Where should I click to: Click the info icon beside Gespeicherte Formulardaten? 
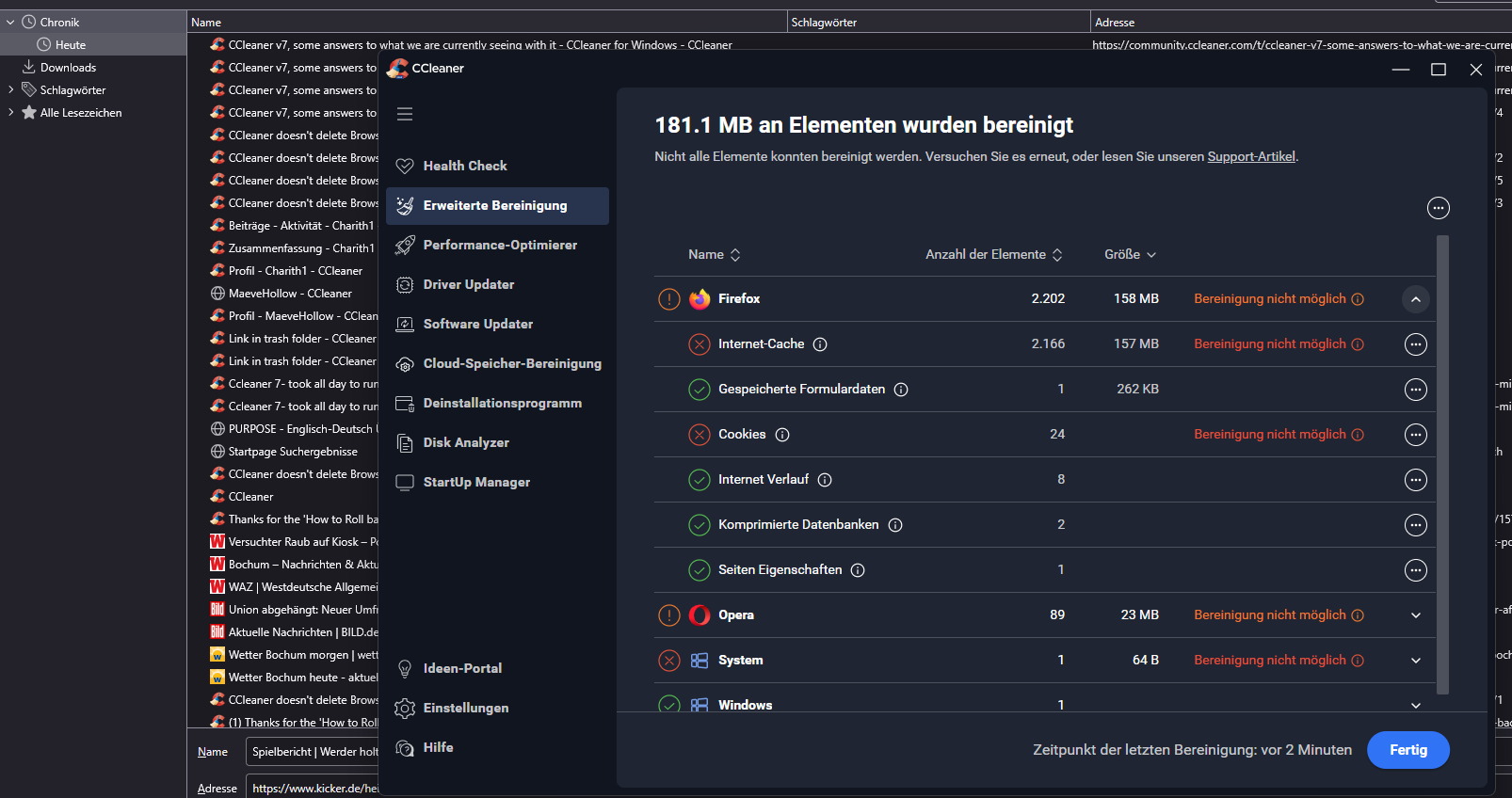[901, 390]
